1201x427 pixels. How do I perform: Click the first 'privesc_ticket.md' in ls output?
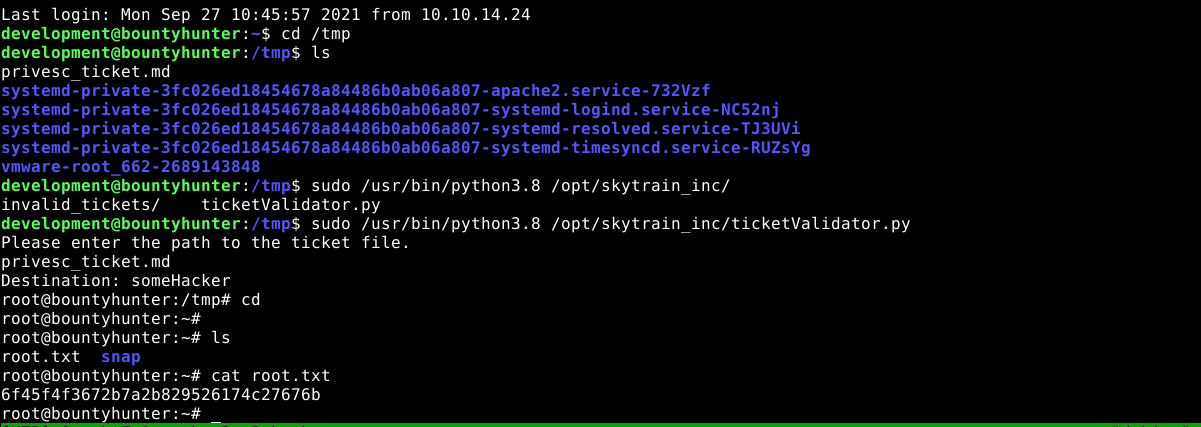(x=86, y=72)
